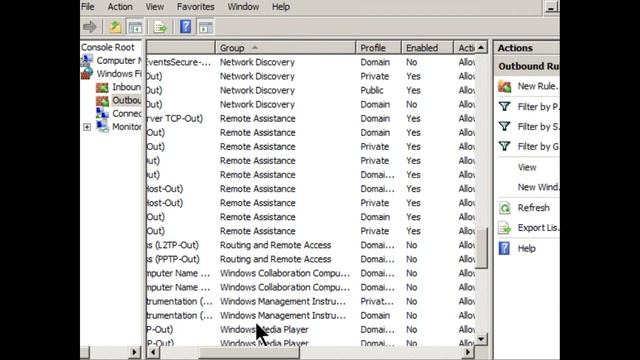Click Refresh in the Actions pane

coord(533,208)
